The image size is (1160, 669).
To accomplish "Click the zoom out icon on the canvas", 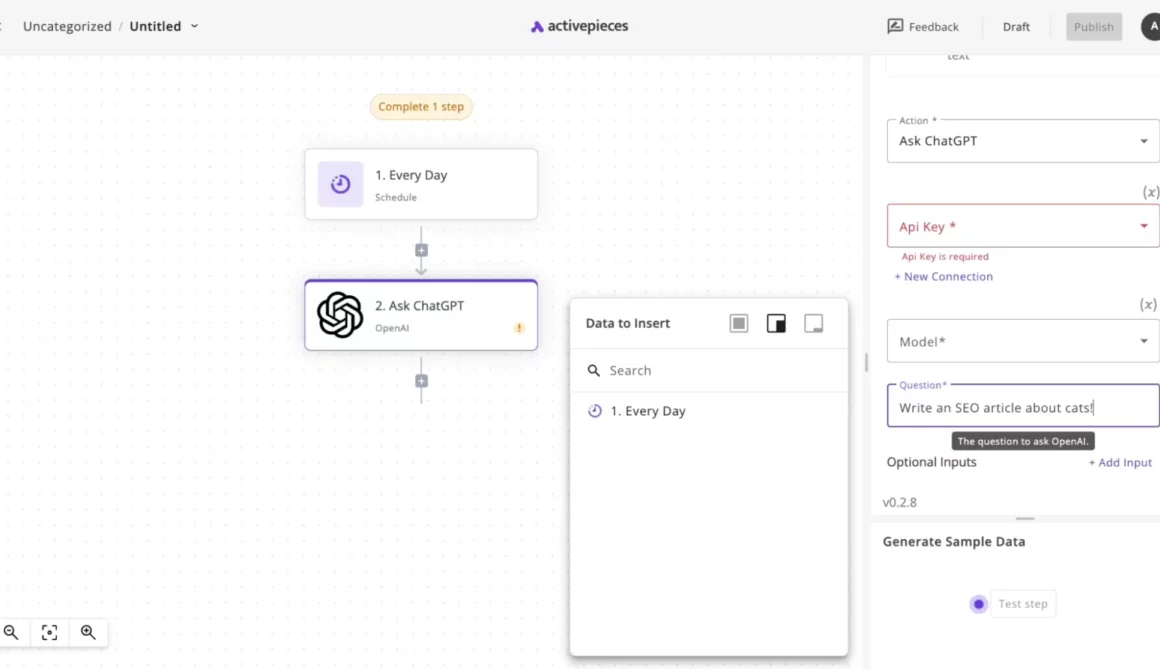I will click(x=11, y=632).
